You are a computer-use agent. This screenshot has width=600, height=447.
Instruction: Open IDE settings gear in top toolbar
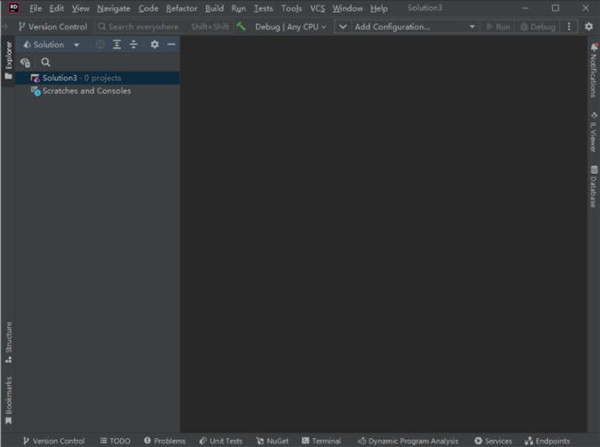[x=589, y=26]
